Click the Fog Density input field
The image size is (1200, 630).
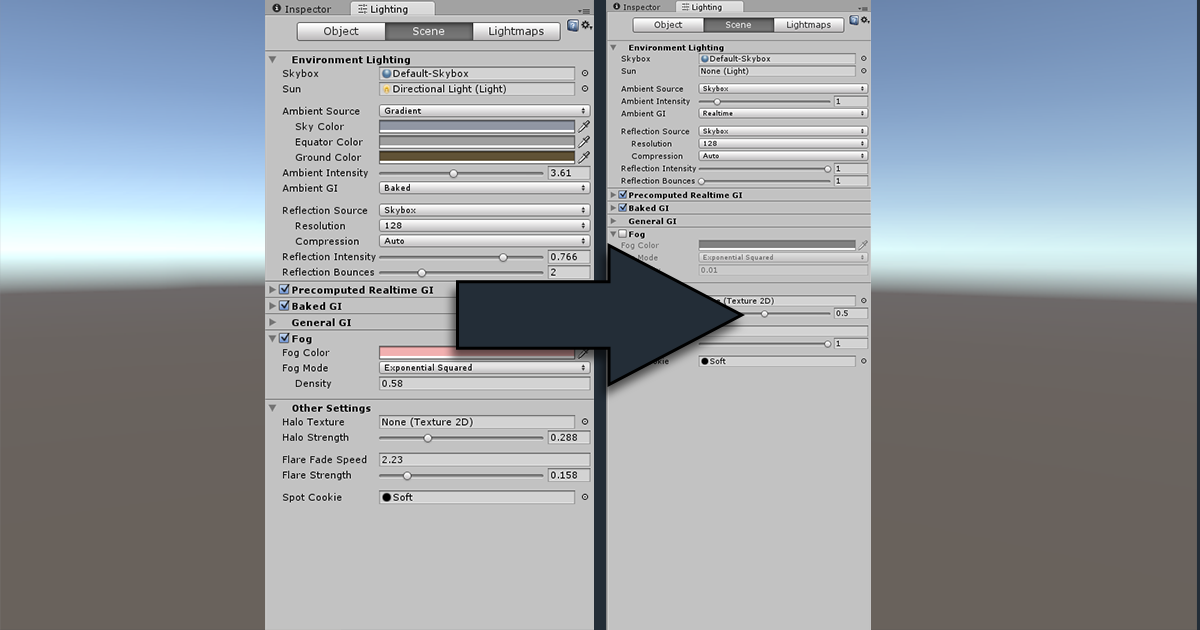click(x=484, y=384)
